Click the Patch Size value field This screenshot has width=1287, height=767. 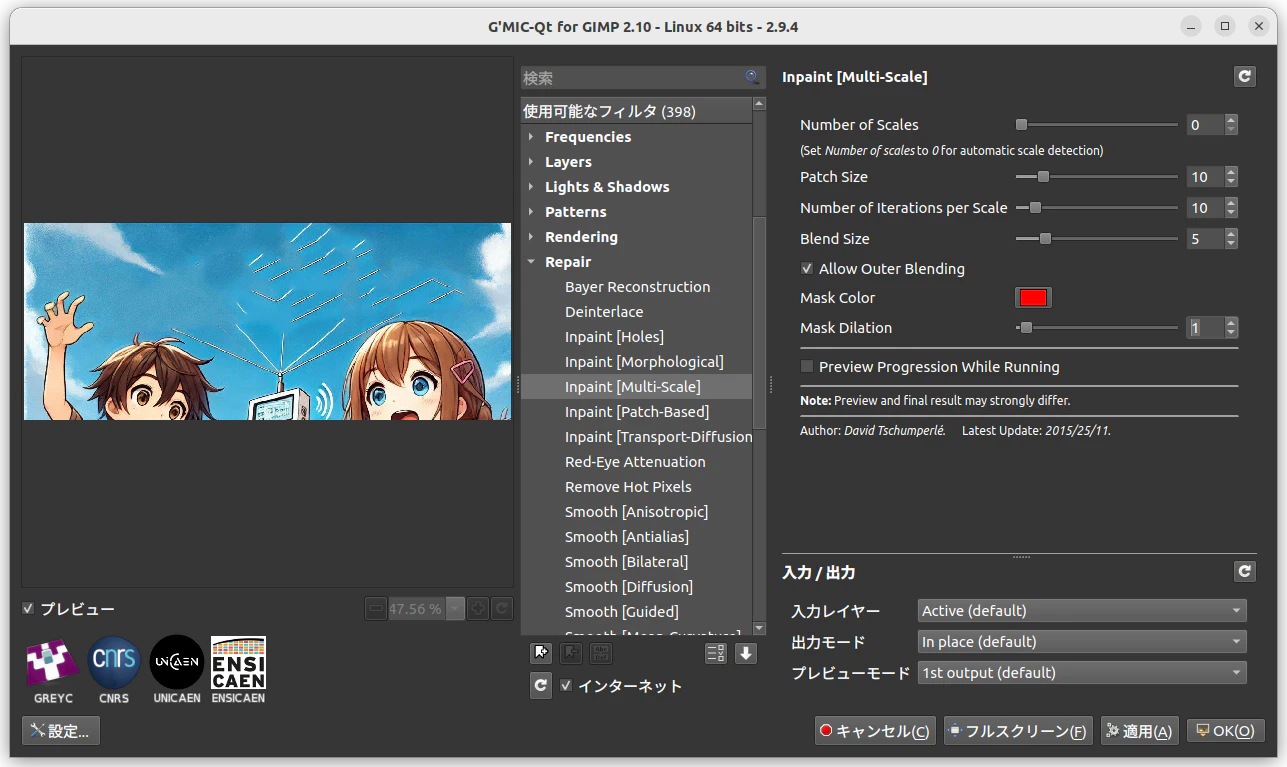1205,177
